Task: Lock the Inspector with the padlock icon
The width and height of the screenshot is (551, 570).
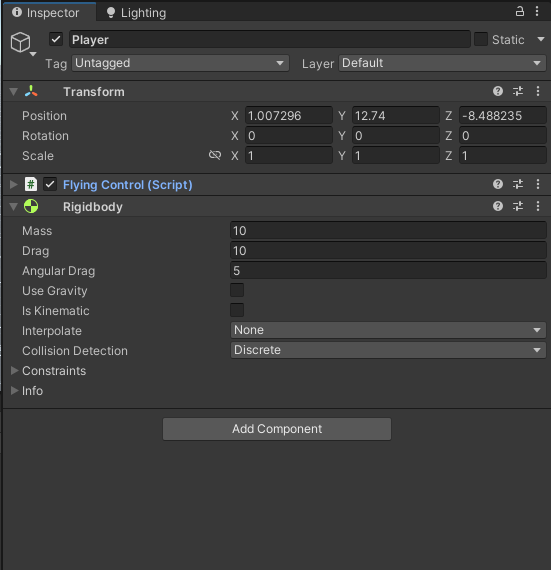Action: click(520, 11)
